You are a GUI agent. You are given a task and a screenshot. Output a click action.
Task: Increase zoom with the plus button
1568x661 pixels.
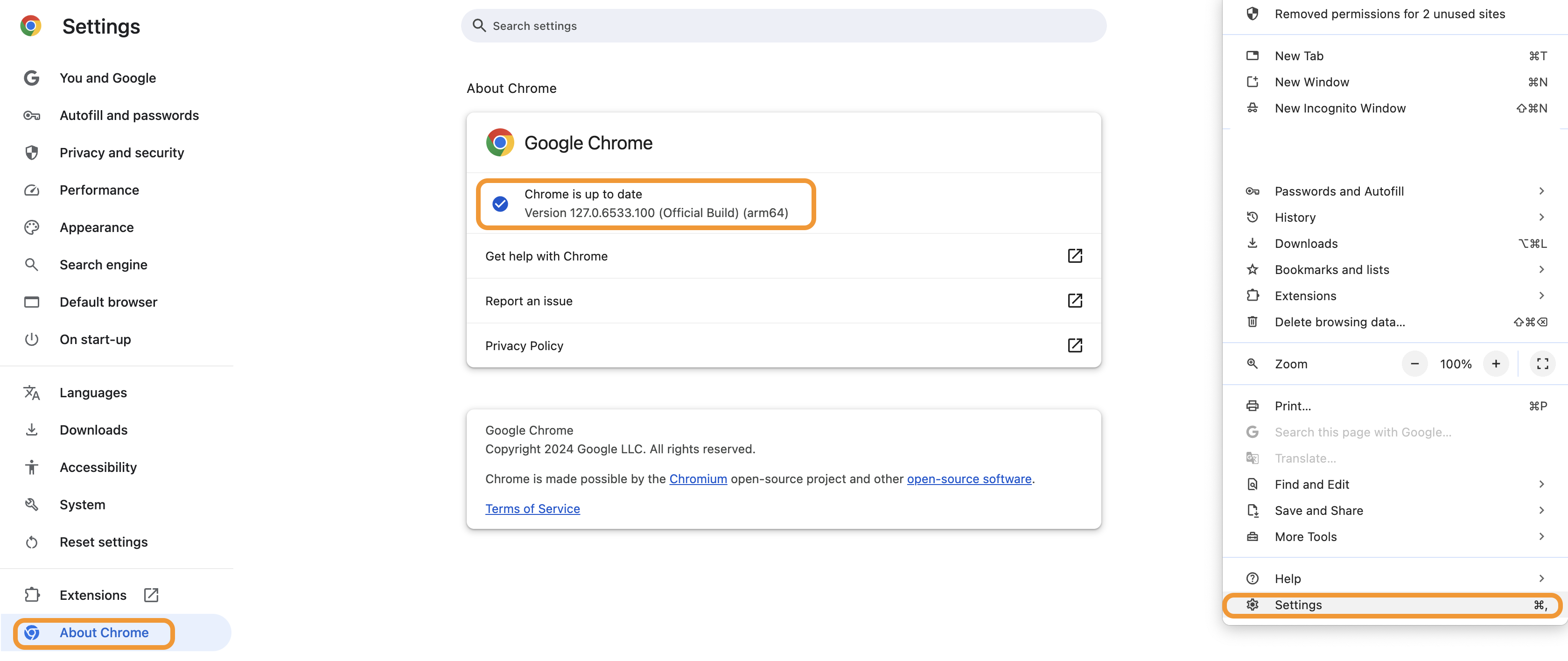(x=1495, y=364)
